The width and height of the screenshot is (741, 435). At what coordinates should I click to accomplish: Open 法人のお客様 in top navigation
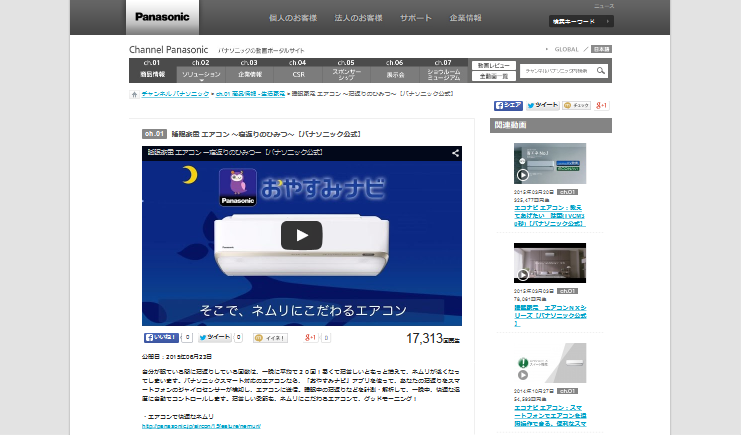[x=358, y=18]
